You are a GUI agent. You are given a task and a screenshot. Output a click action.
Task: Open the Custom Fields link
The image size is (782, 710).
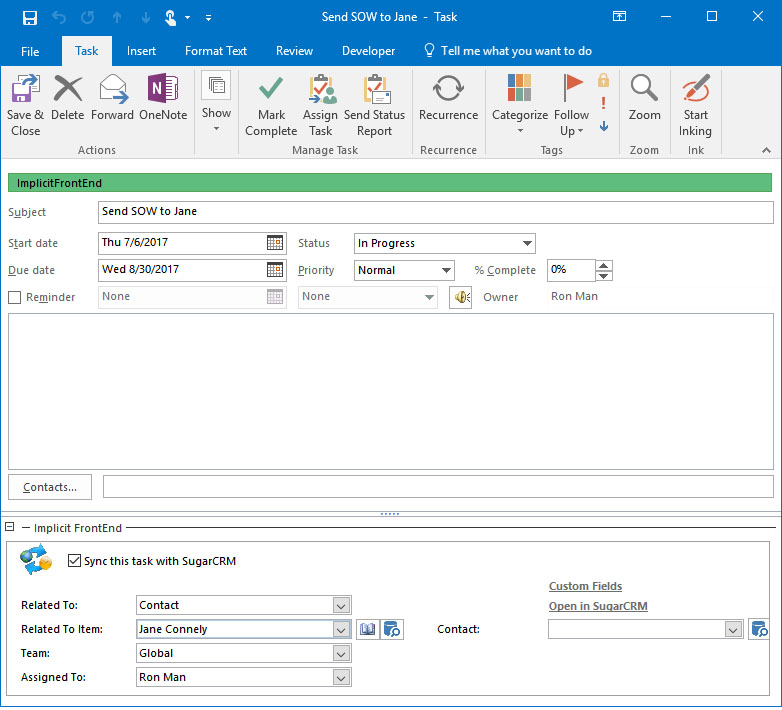point(585,586)
